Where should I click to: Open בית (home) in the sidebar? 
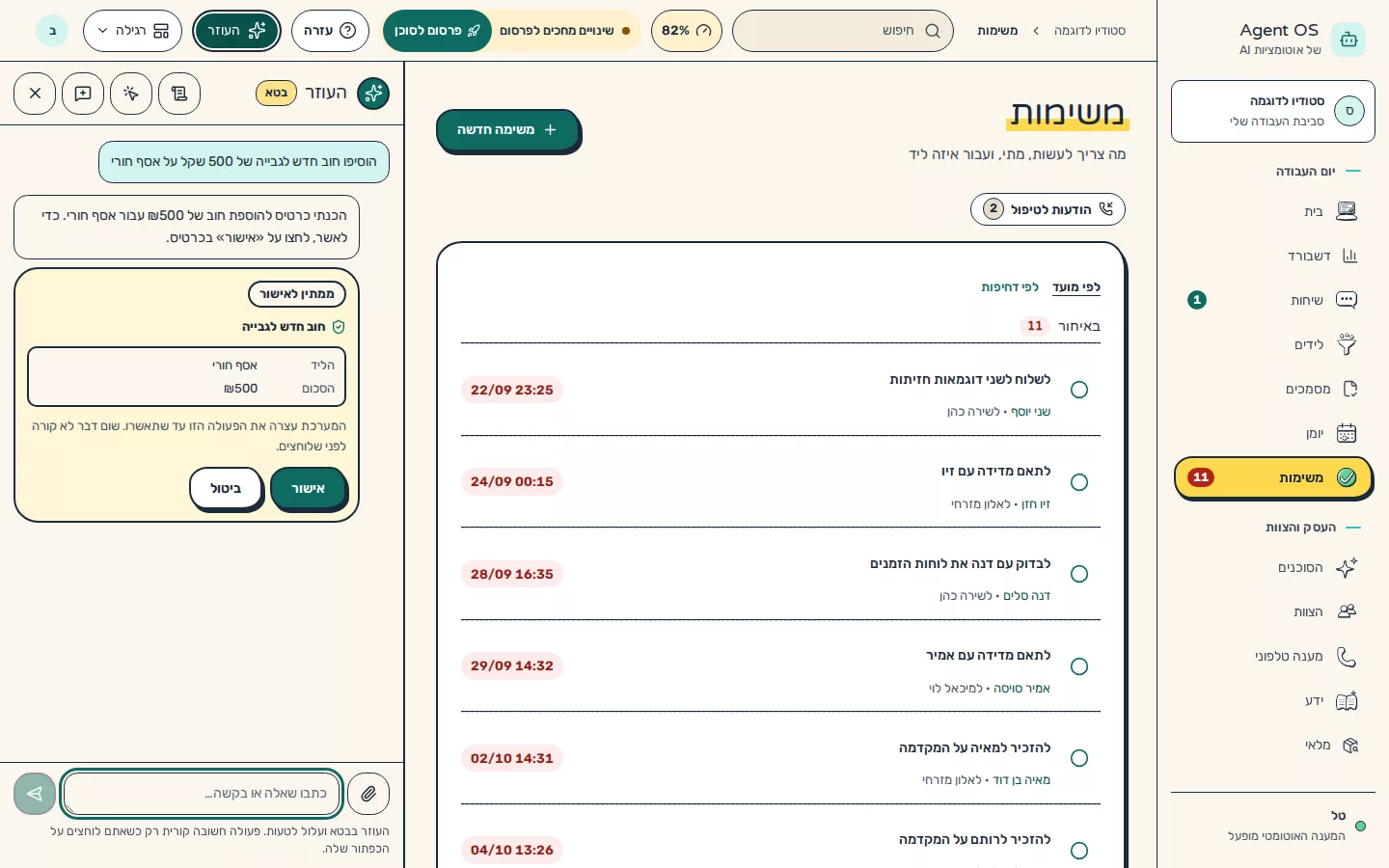click(x=1273, y=211)
